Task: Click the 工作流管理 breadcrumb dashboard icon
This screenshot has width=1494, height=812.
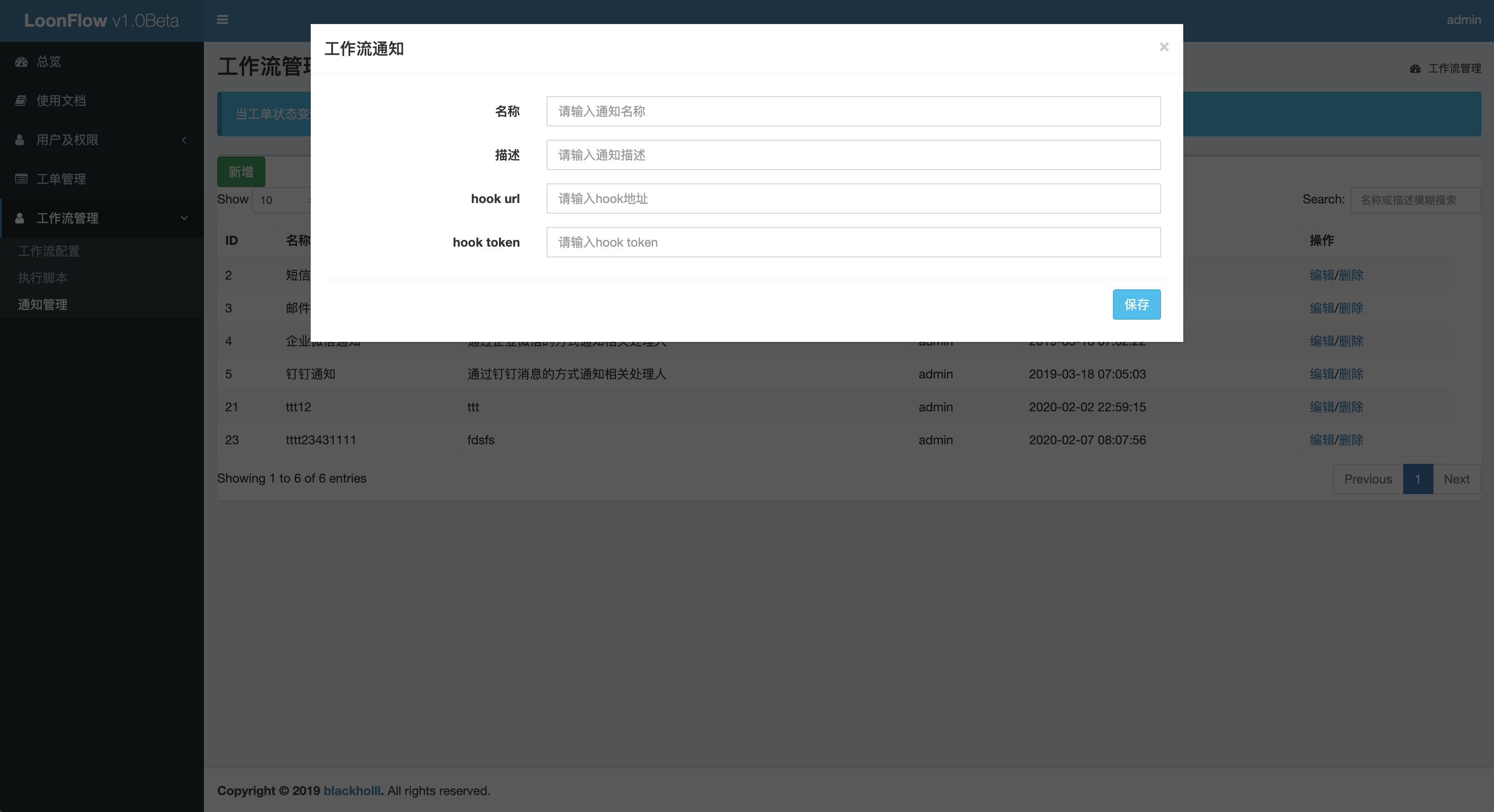Action: (1415, 69)
